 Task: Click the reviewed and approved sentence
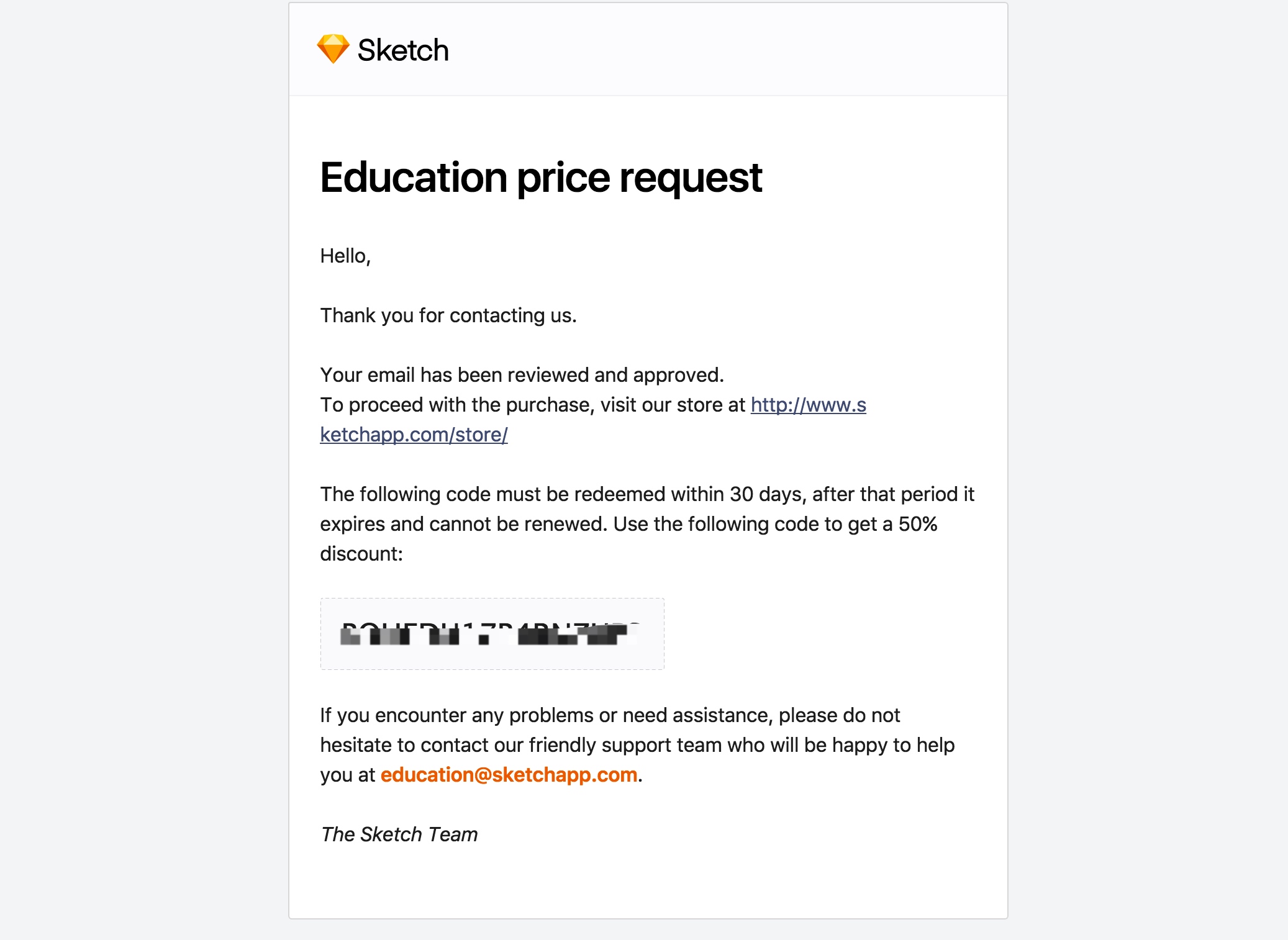(x=522, y=375)
